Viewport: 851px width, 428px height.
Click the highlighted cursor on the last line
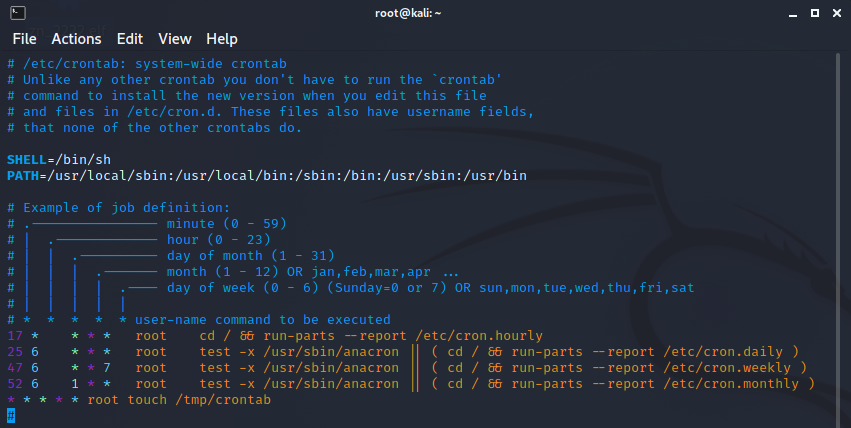pos(10,416)
